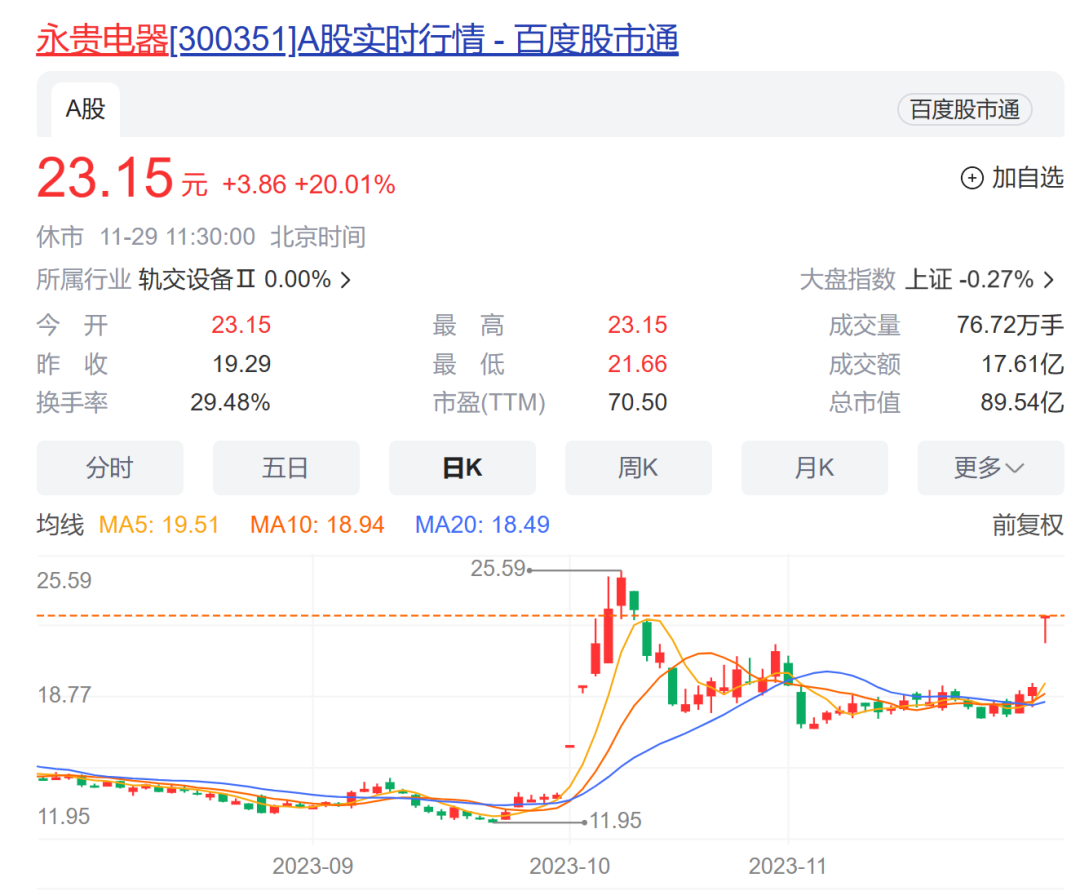Click the latest red candlestick on chart
The height and width of the screenshot is (891, 1080).
pyautogui.click(x=1045, y=628)
